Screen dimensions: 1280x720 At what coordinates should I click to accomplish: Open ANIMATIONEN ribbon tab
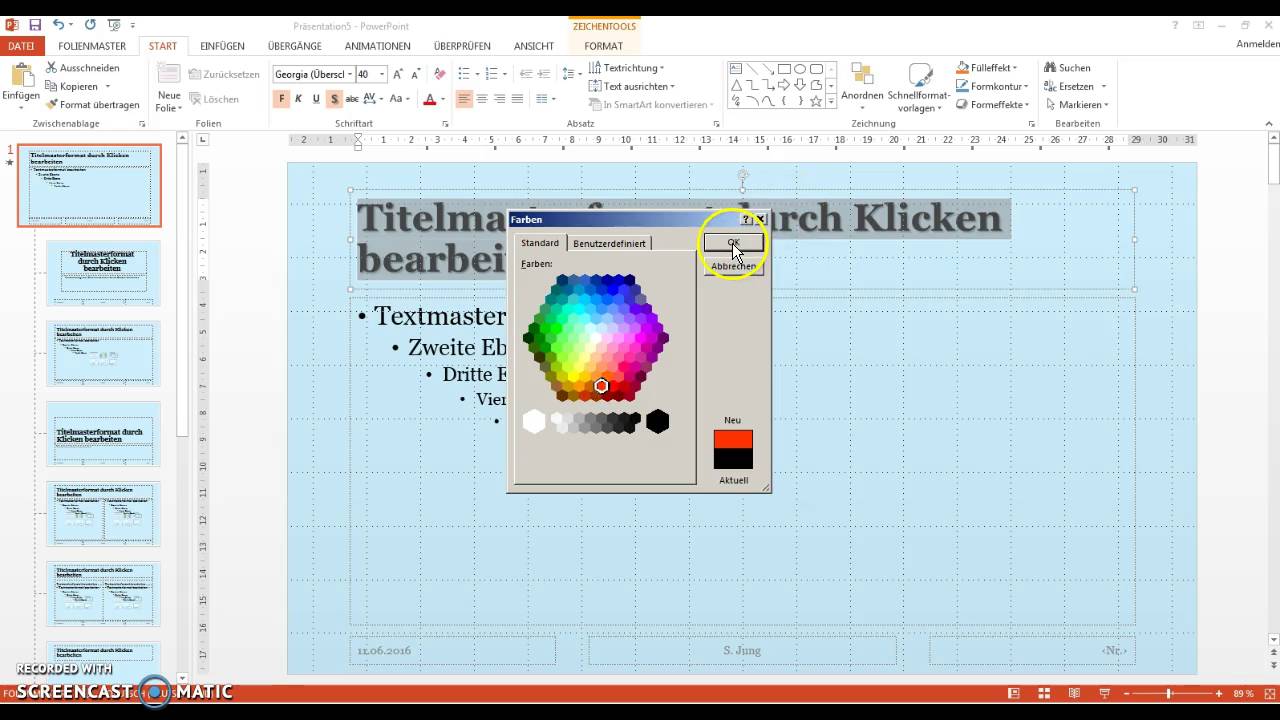point(378,46)
